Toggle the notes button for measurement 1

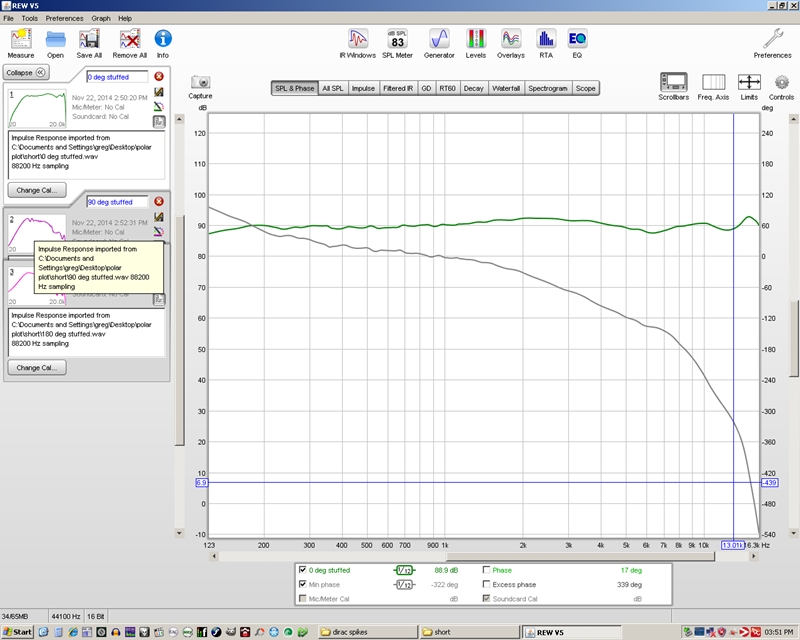click(x=159, y=122)
